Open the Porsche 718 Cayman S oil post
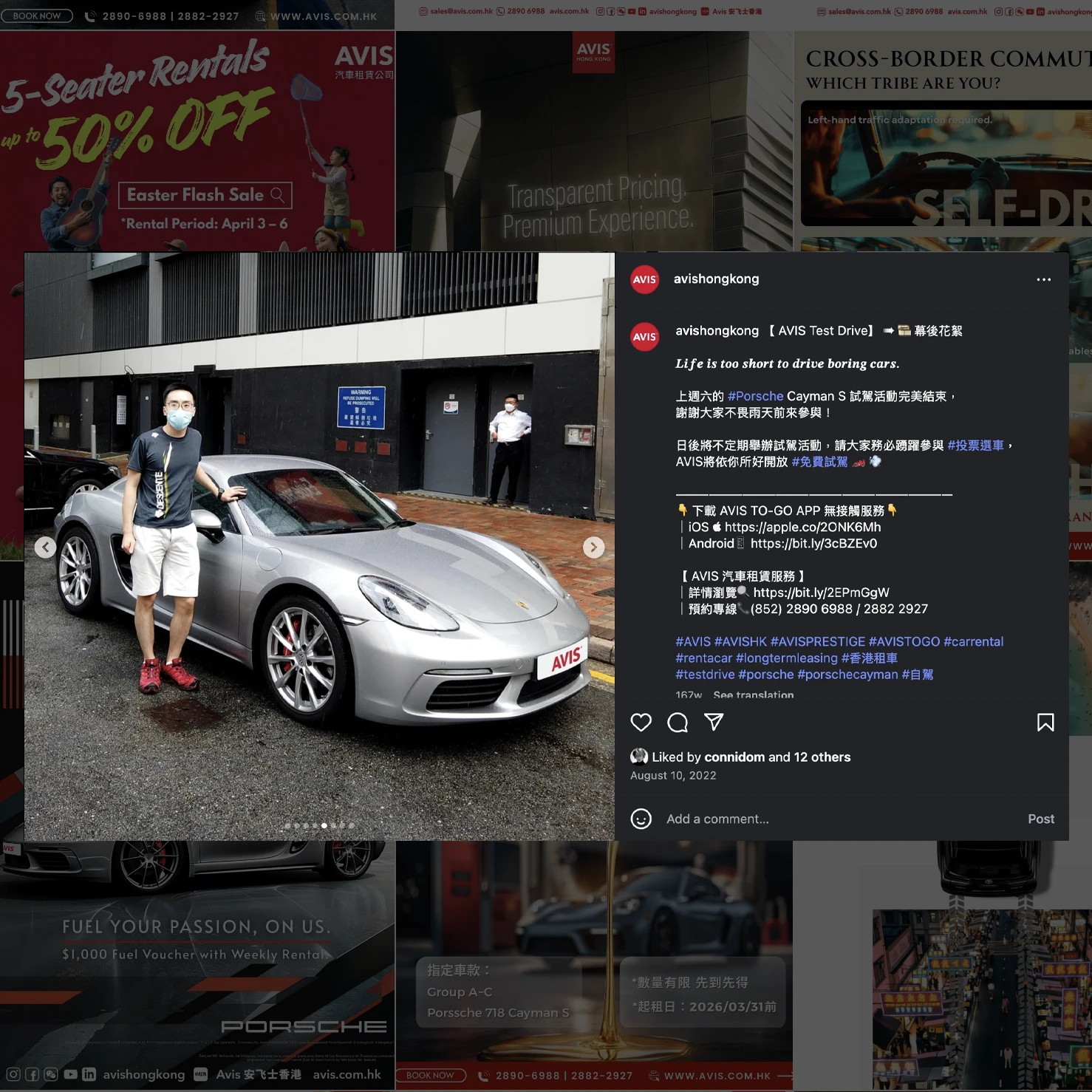Screen dimensions: 1092x1092 tap(594, 966)
